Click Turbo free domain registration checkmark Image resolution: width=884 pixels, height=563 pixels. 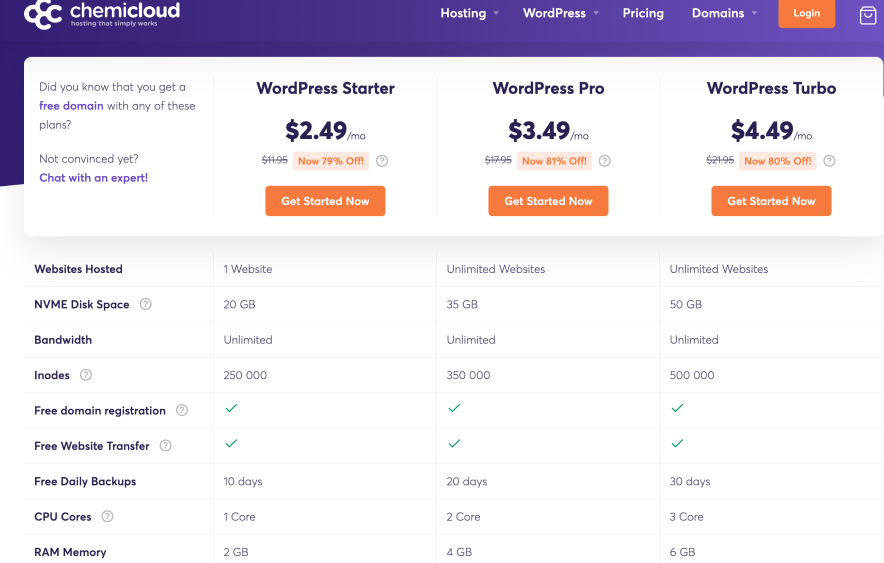677,407
